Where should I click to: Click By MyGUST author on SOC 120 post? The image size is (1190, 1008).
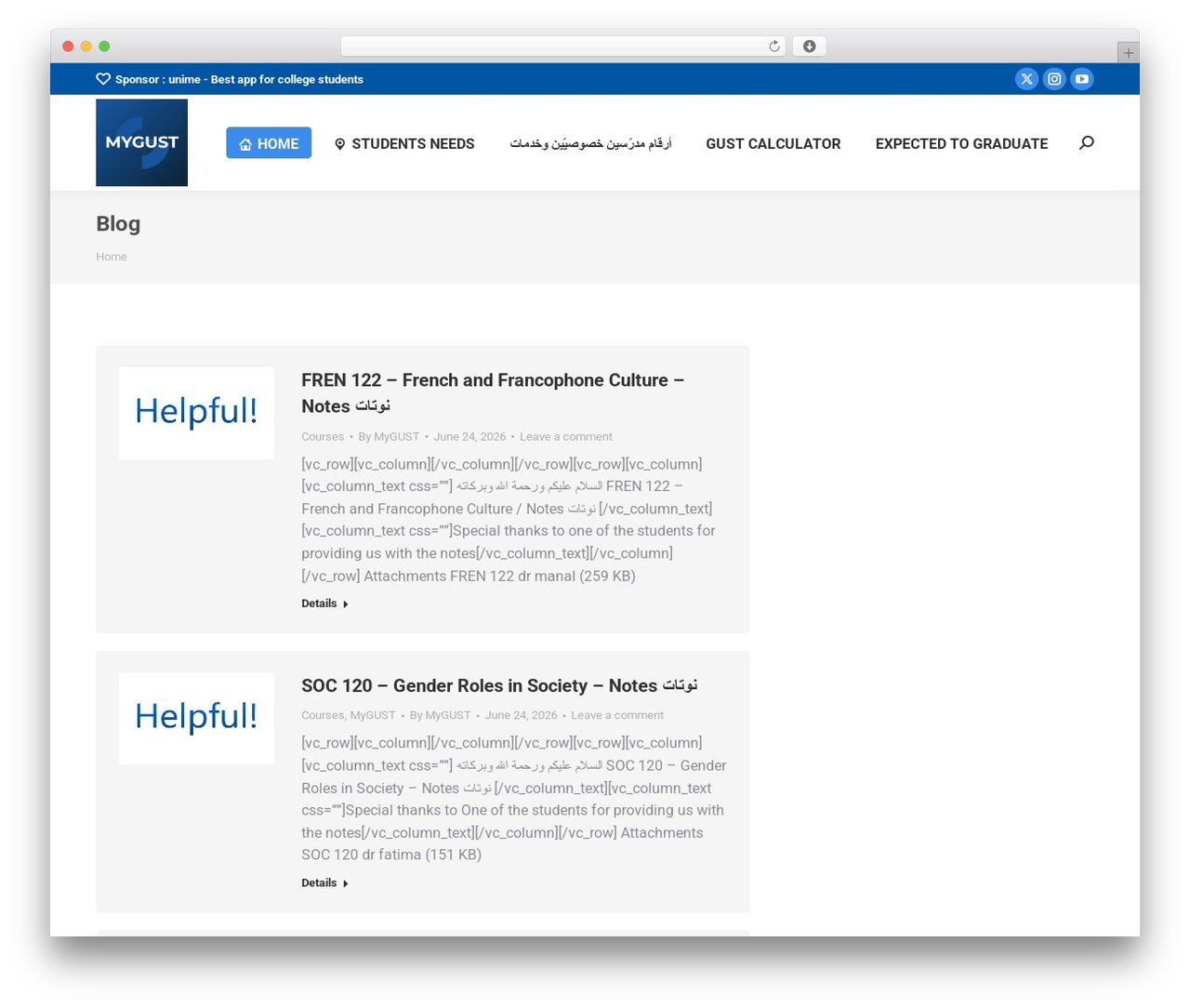[441, 715]
